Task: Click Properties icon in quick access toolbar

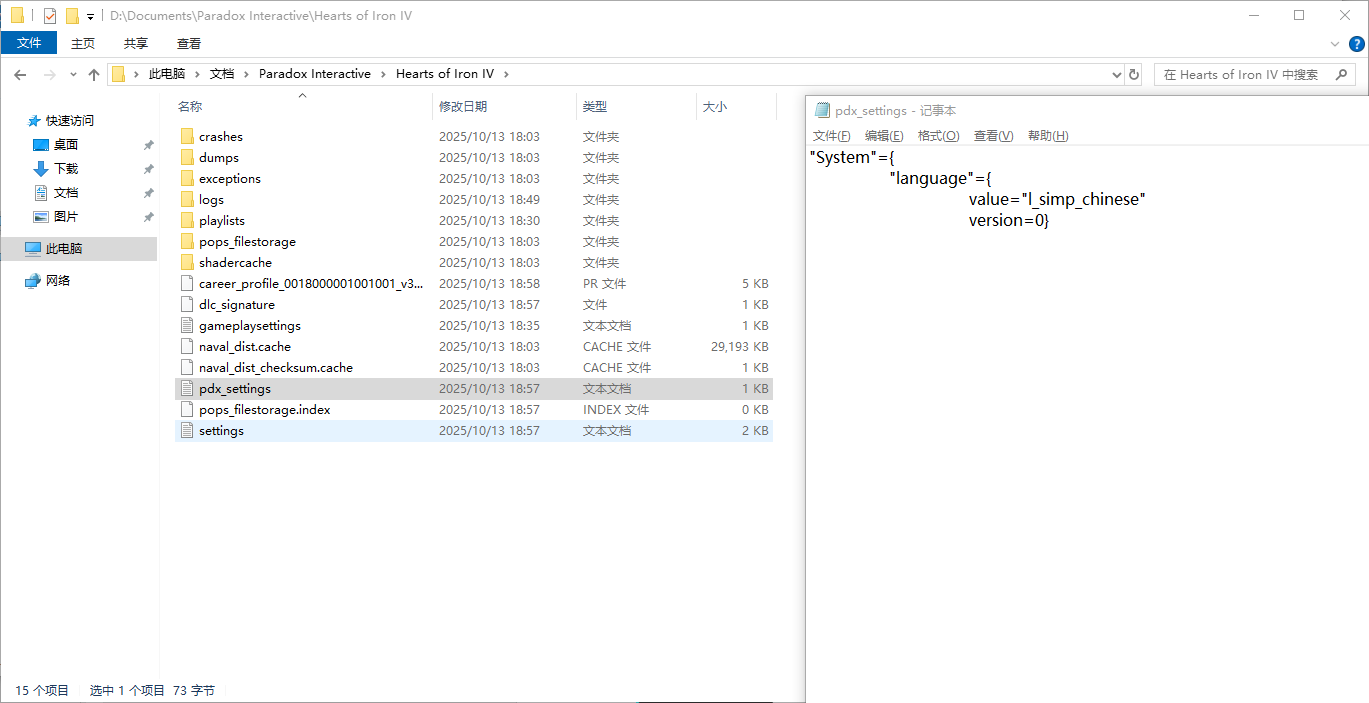Action: 50,16
